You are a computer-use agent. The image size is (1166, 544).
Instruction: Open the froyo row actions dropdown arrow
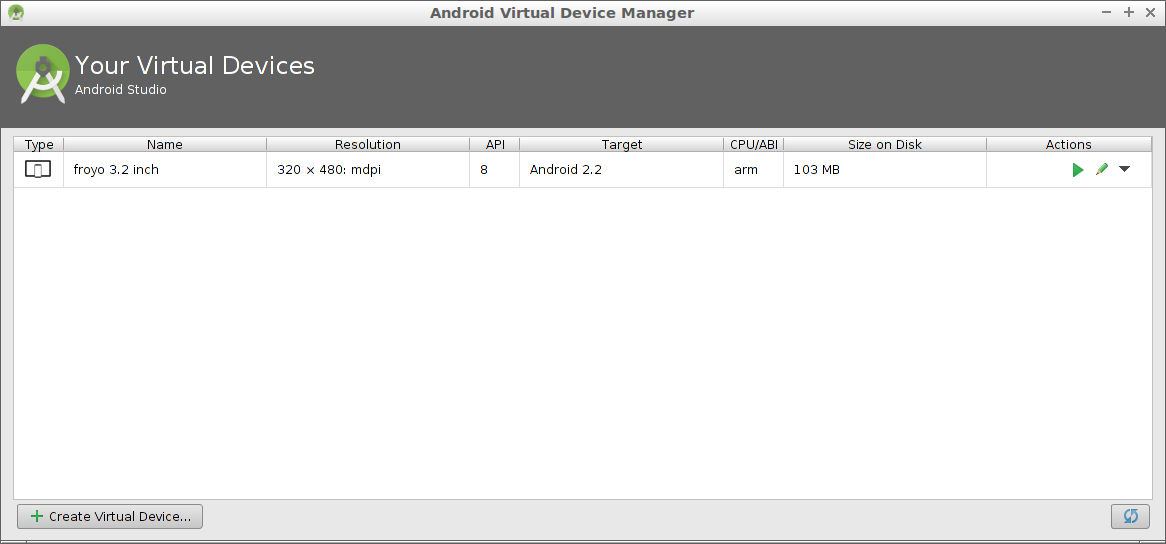(x=1124, y=169)
